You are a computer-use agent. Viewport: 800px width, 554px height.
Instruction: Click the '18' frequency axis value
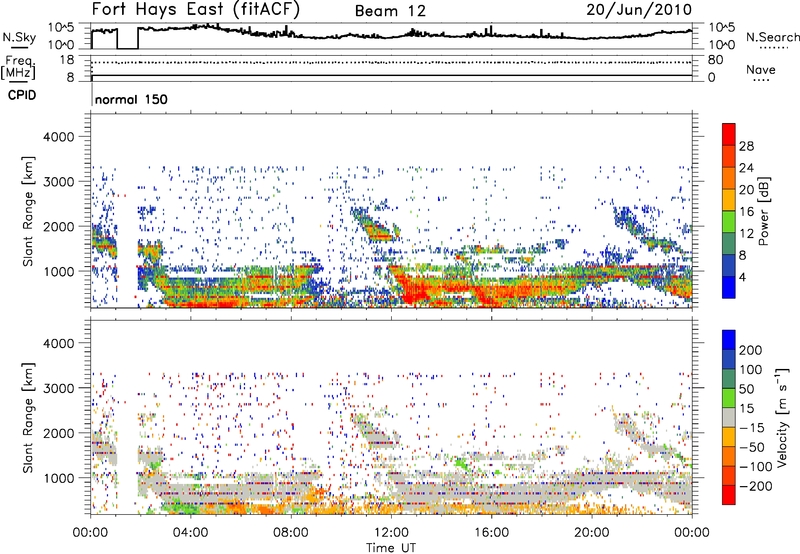tap(66, 60)
